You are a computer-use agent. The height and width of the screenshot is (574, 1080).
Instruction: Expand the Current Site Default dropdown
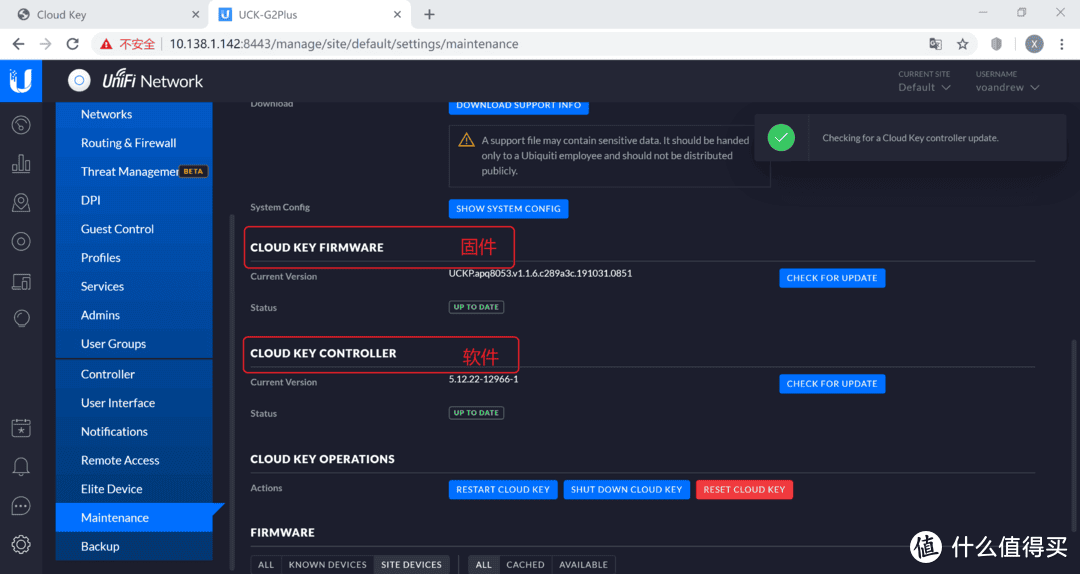[x=924, y=88]
